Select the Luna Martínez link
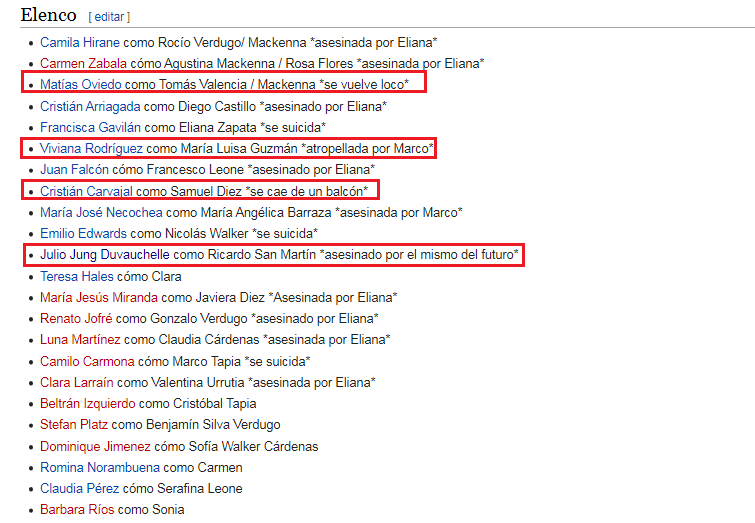Viewport: 755px width, 523px height. 78,340
